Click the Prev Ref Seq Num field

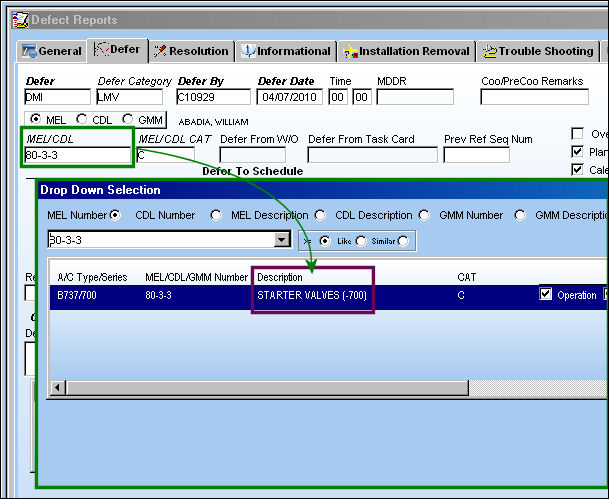pos(477,155)
